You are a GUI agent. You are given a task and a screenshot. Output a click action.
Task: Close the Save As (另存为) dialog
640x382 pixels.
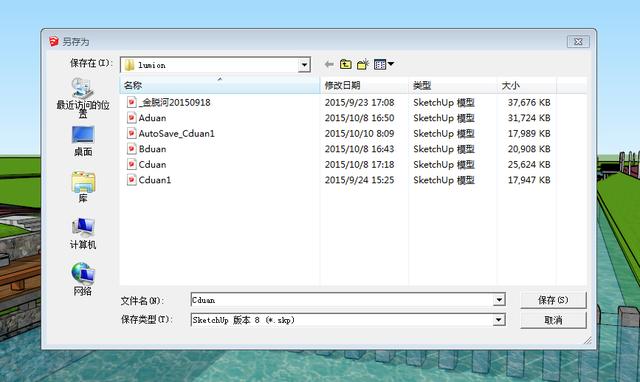[578, 41]
